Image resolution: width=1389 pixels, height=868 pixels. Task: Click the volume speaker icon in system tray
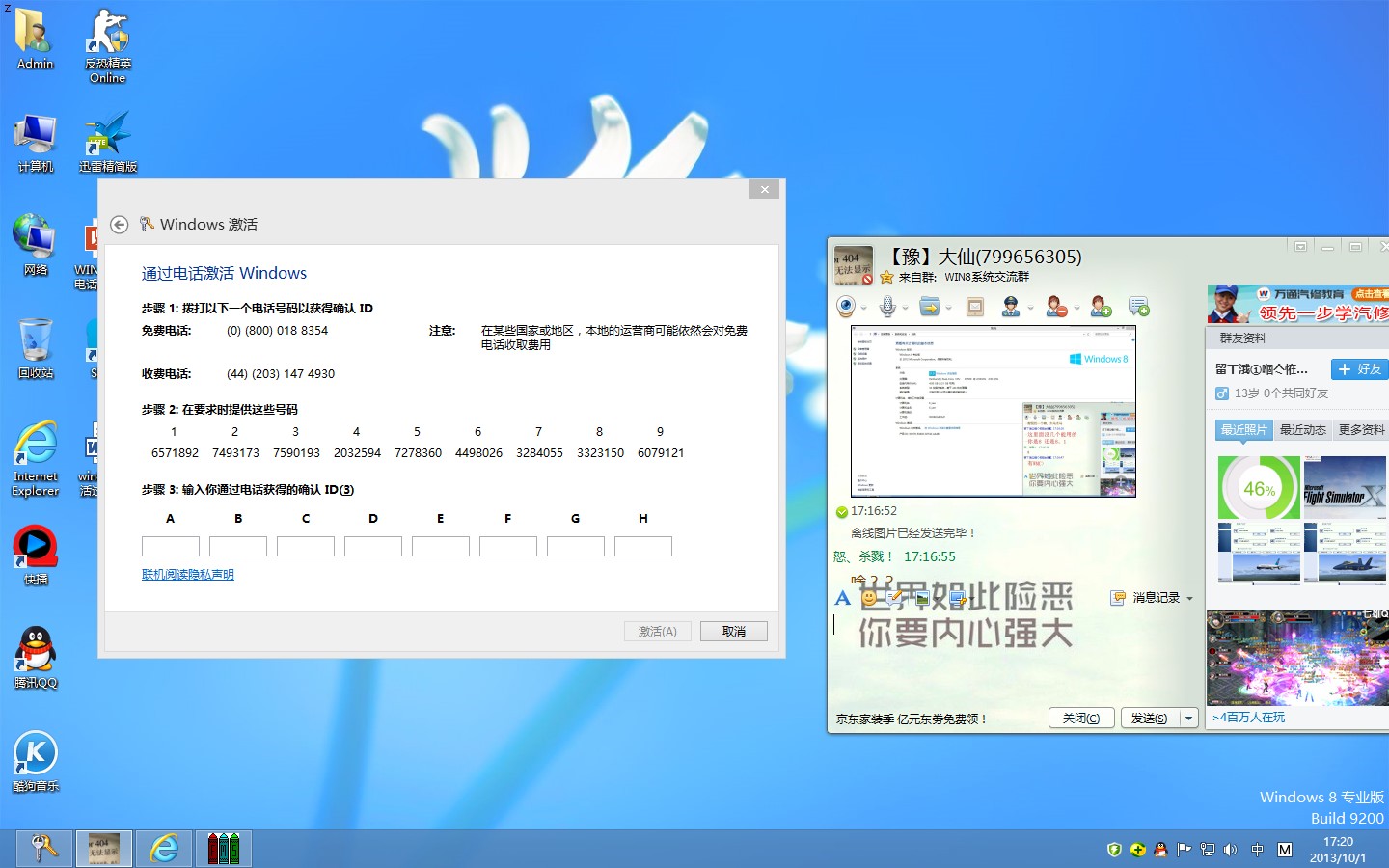(x=1230, y=850)
